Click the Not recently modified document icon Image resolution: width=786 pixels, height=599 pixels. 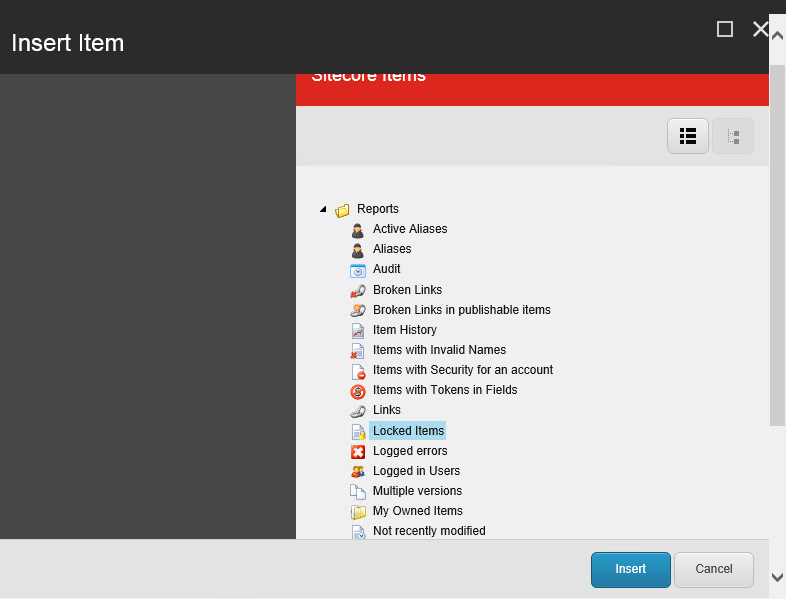point(358,531)
